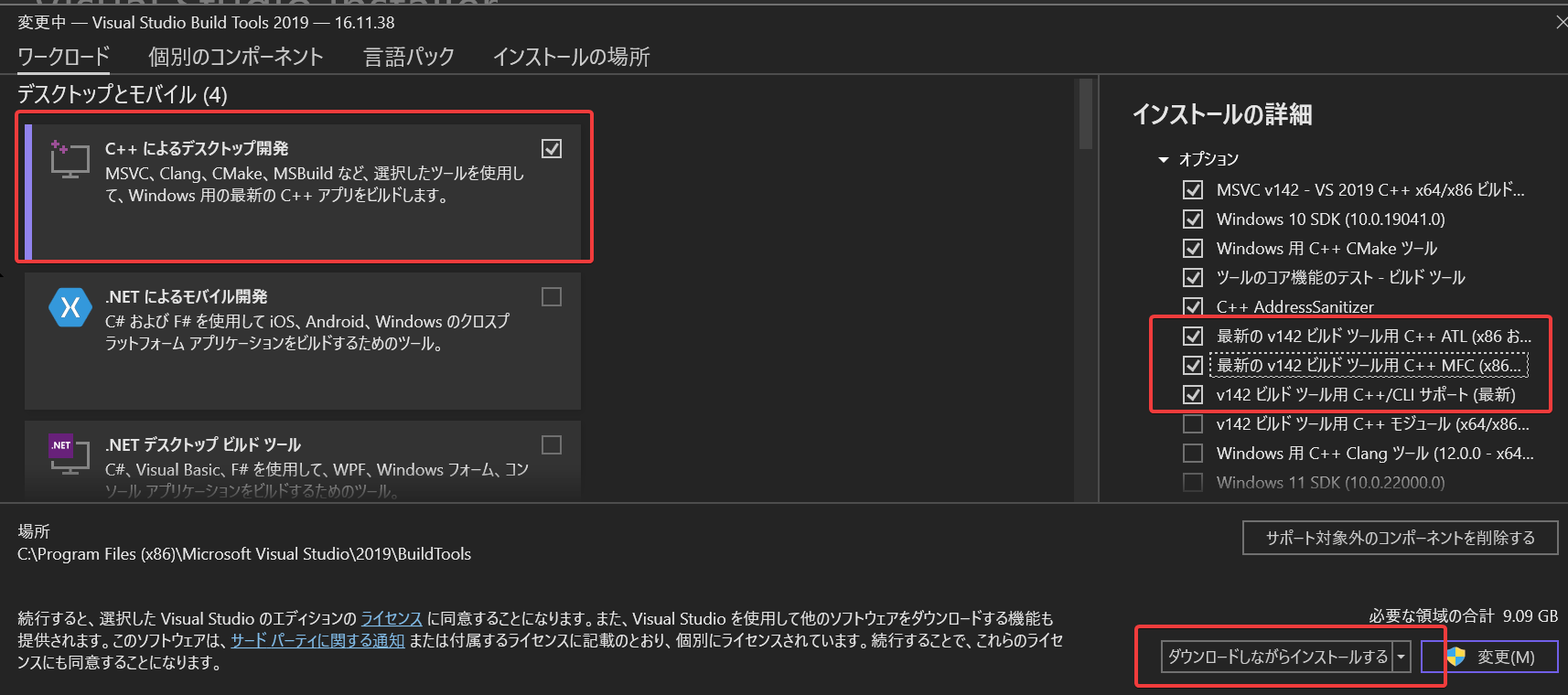Open the ライセンス link
This screenshot has width=1568, height=695.
[x=392, y=618]
